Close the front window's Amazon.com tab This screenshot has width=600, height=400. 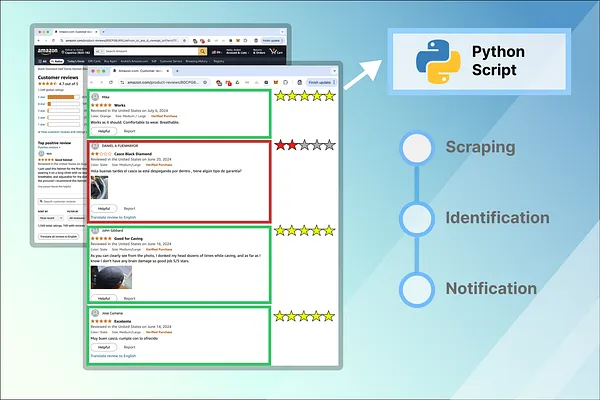168,71
